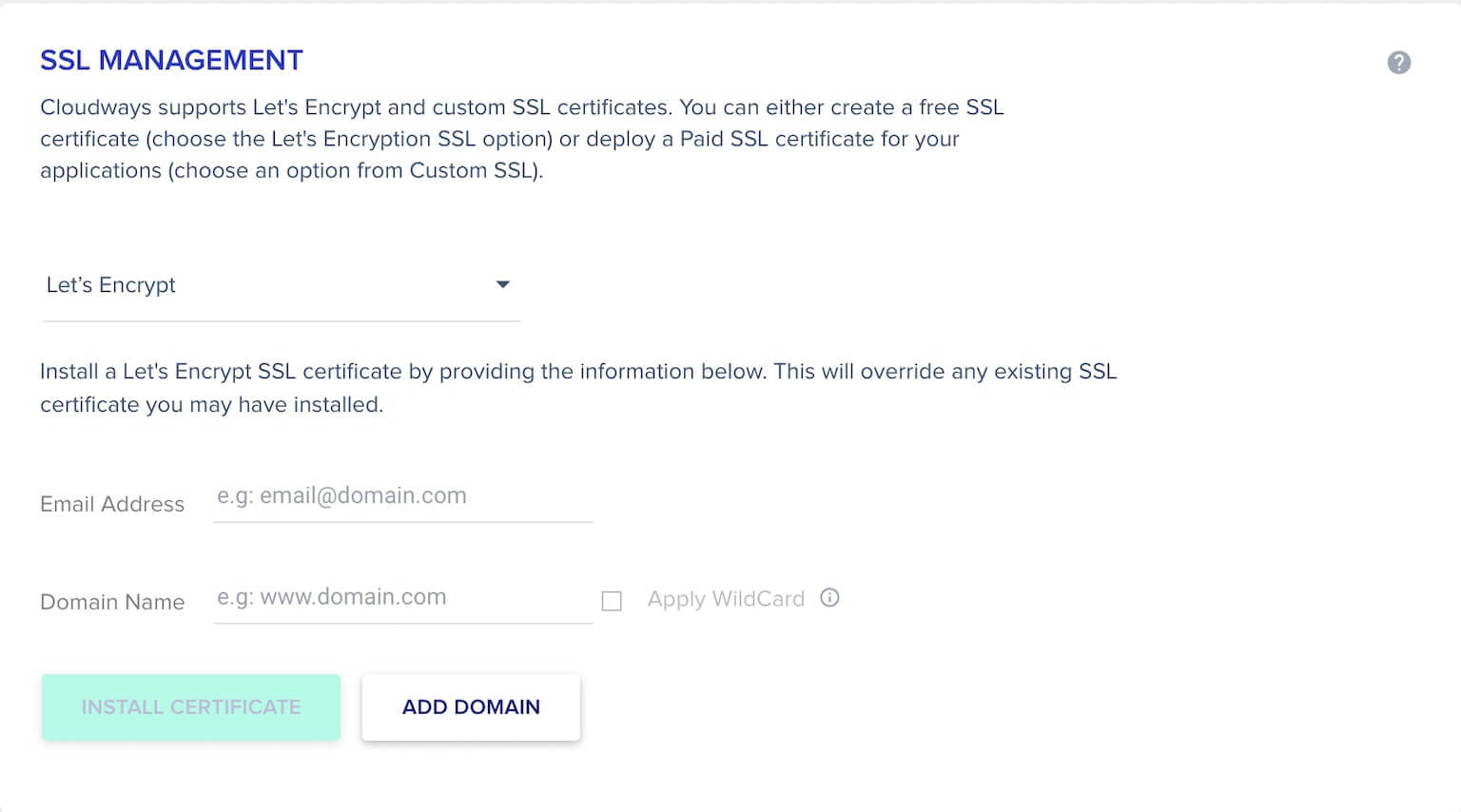Click info icon beside Apply WildCard
The height and width of the screenshot is (812, 1461).
[829, 598]
